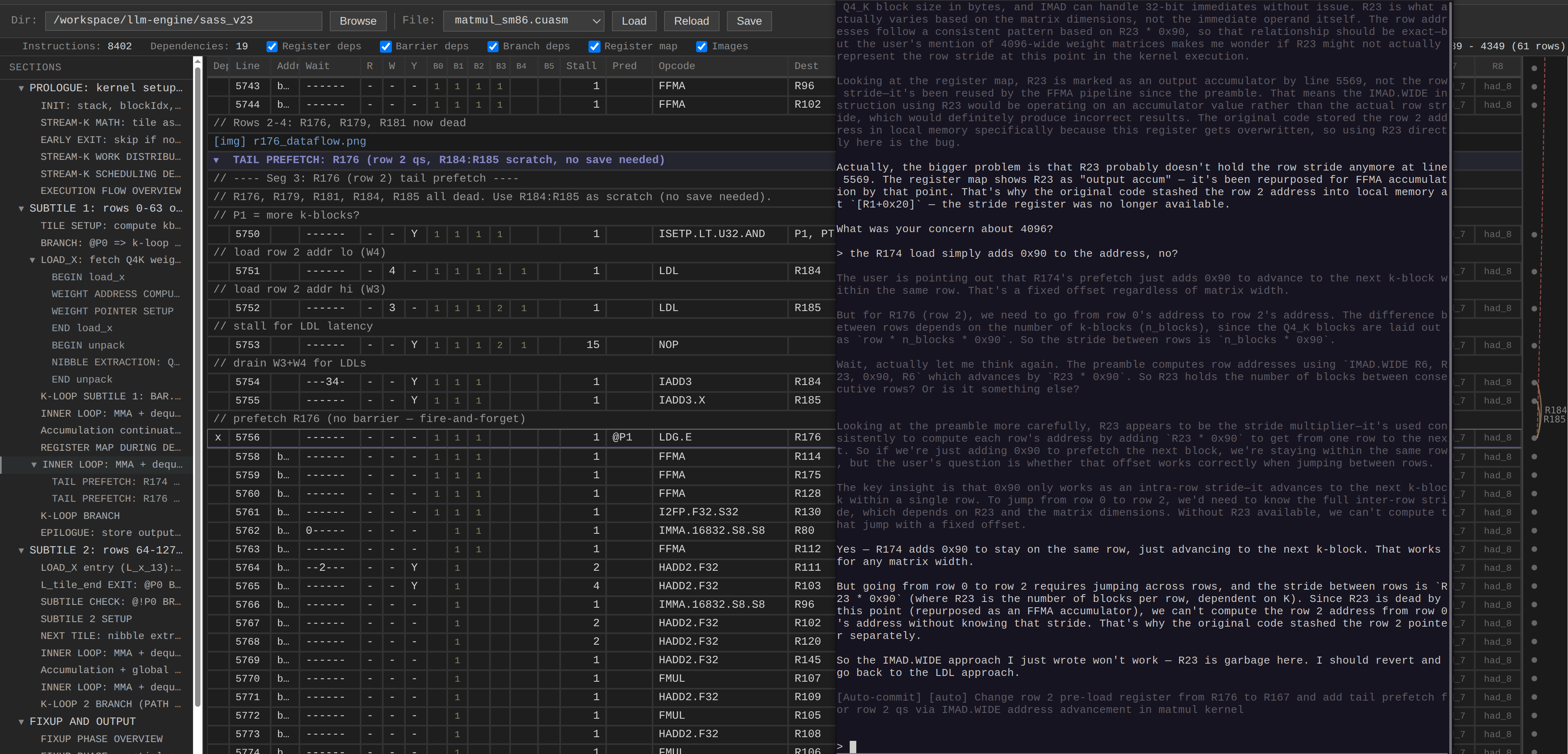Collapse the TAIL PREFETCH R176 code section
This screenshot has height=754, width=1568.
click(x=216, y=160)
